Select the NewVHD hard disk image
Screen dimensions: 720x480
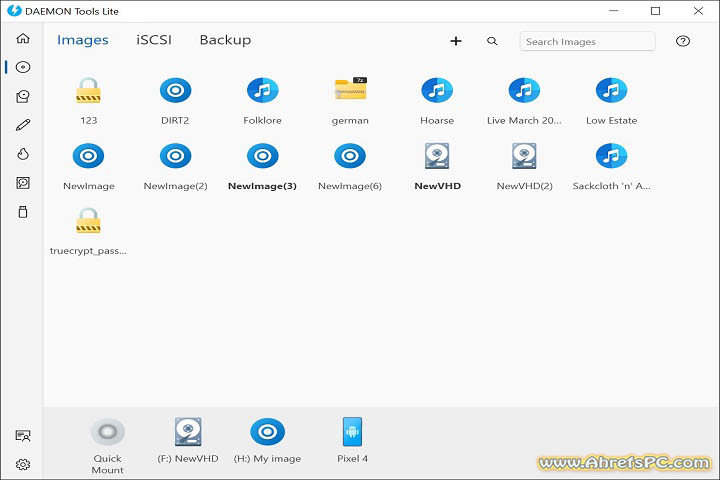[437, 156]
